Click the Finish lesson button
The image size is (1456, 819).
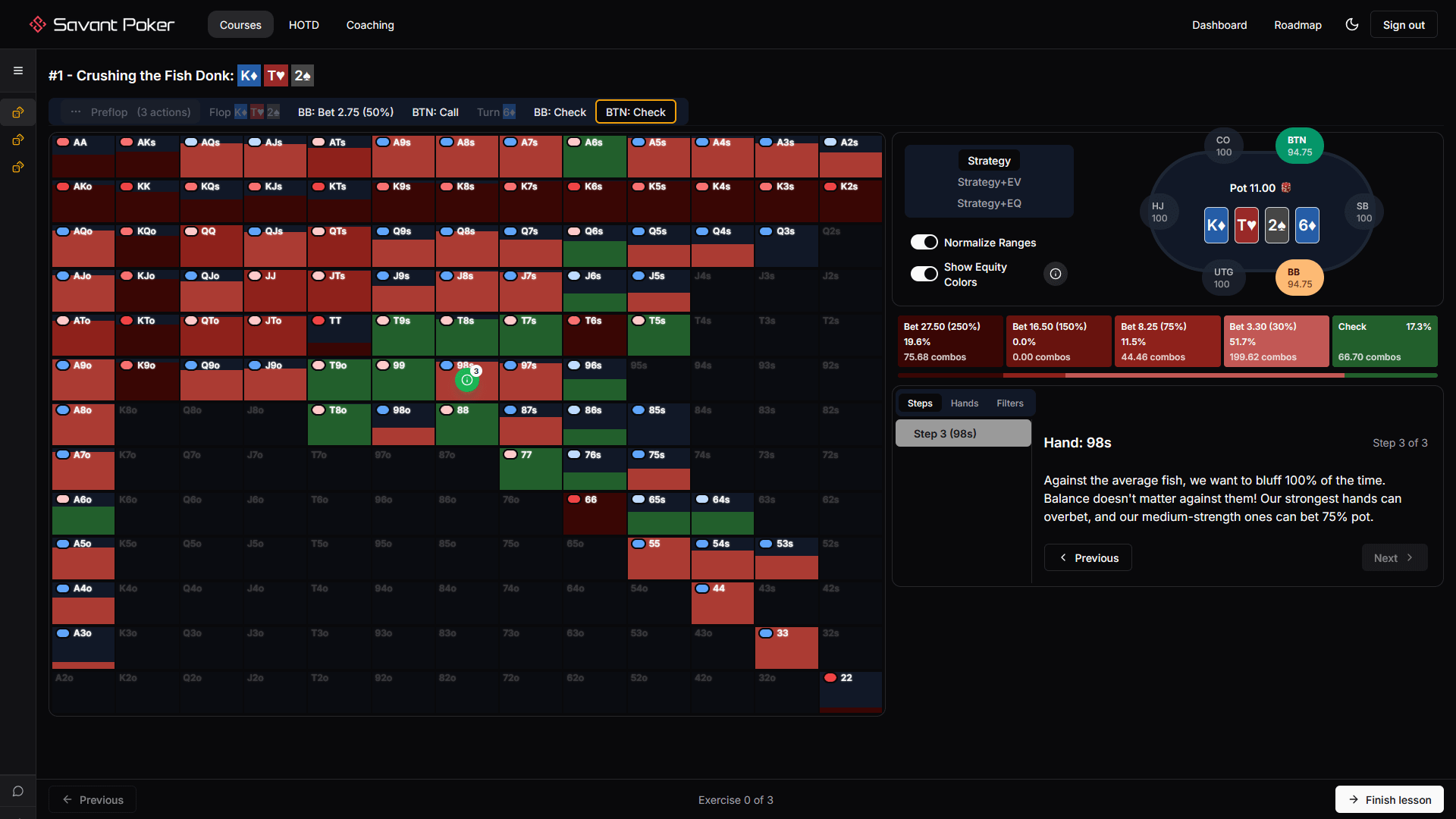pyautogui.click(x=1389, y=799)
